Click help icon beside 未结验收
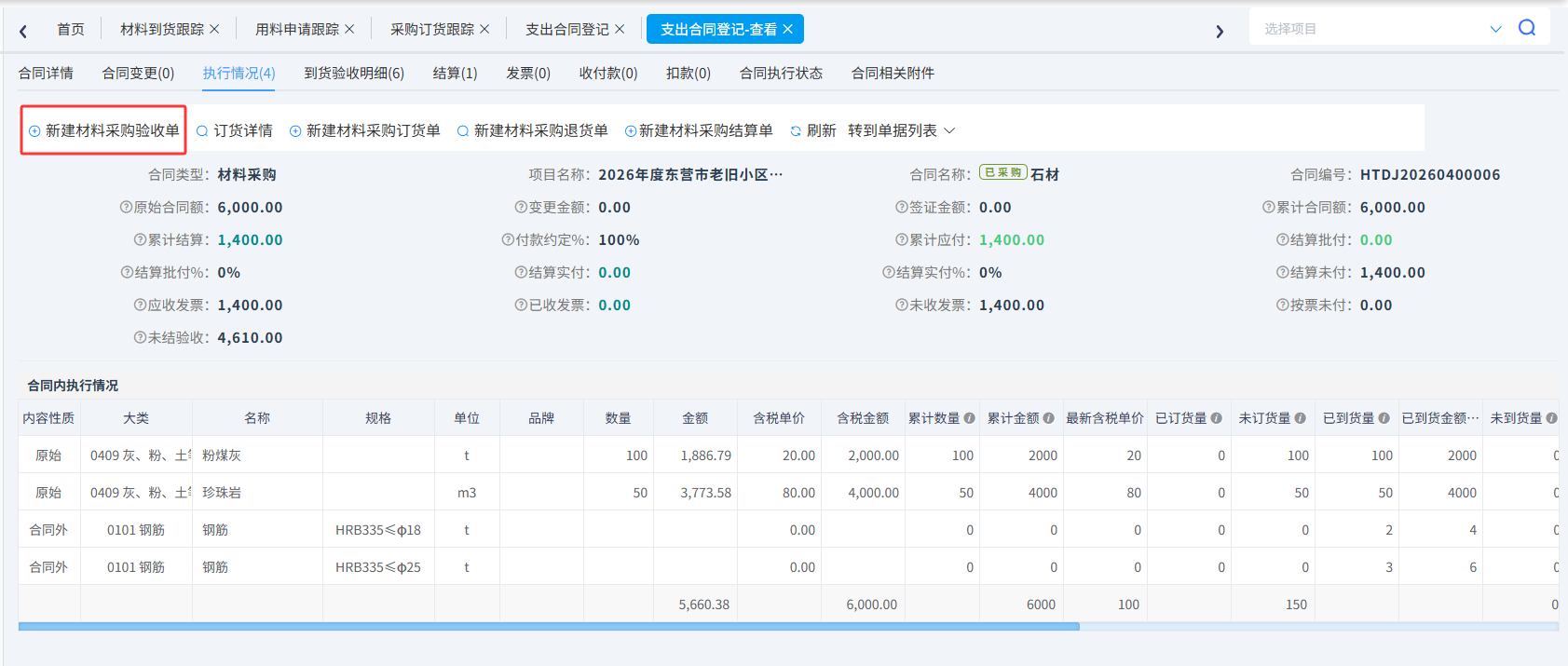 pos(140,337)
